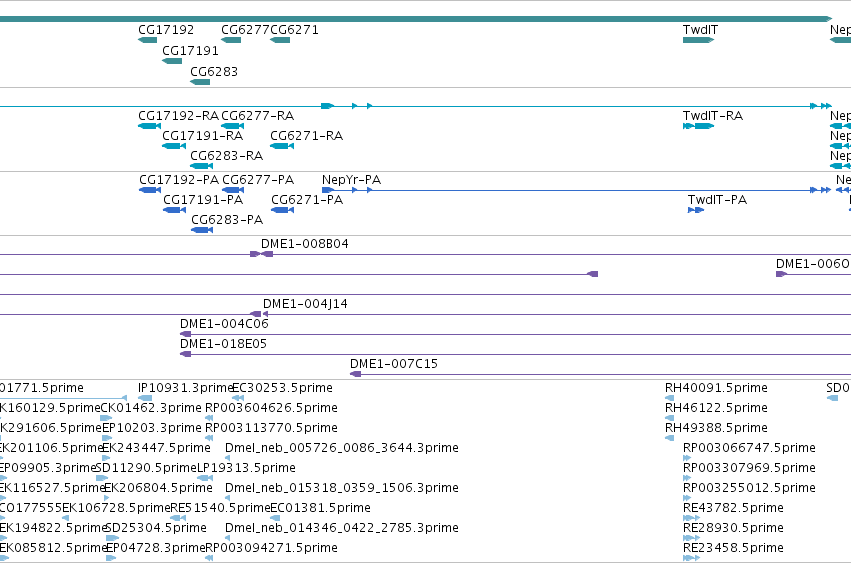Open EST RP003307969.5prime

tap(749, 469)
